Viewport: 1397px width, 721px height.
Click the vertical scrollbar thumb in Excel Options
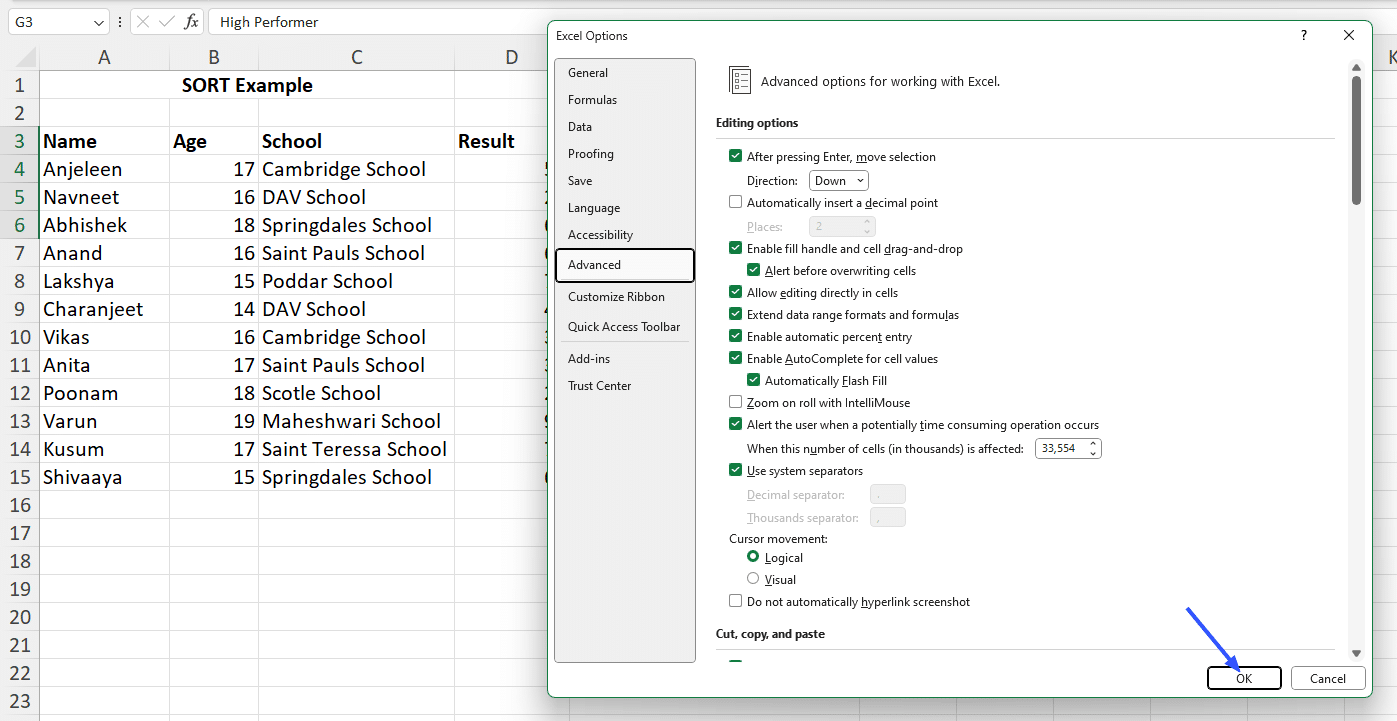pos(1356,140)
